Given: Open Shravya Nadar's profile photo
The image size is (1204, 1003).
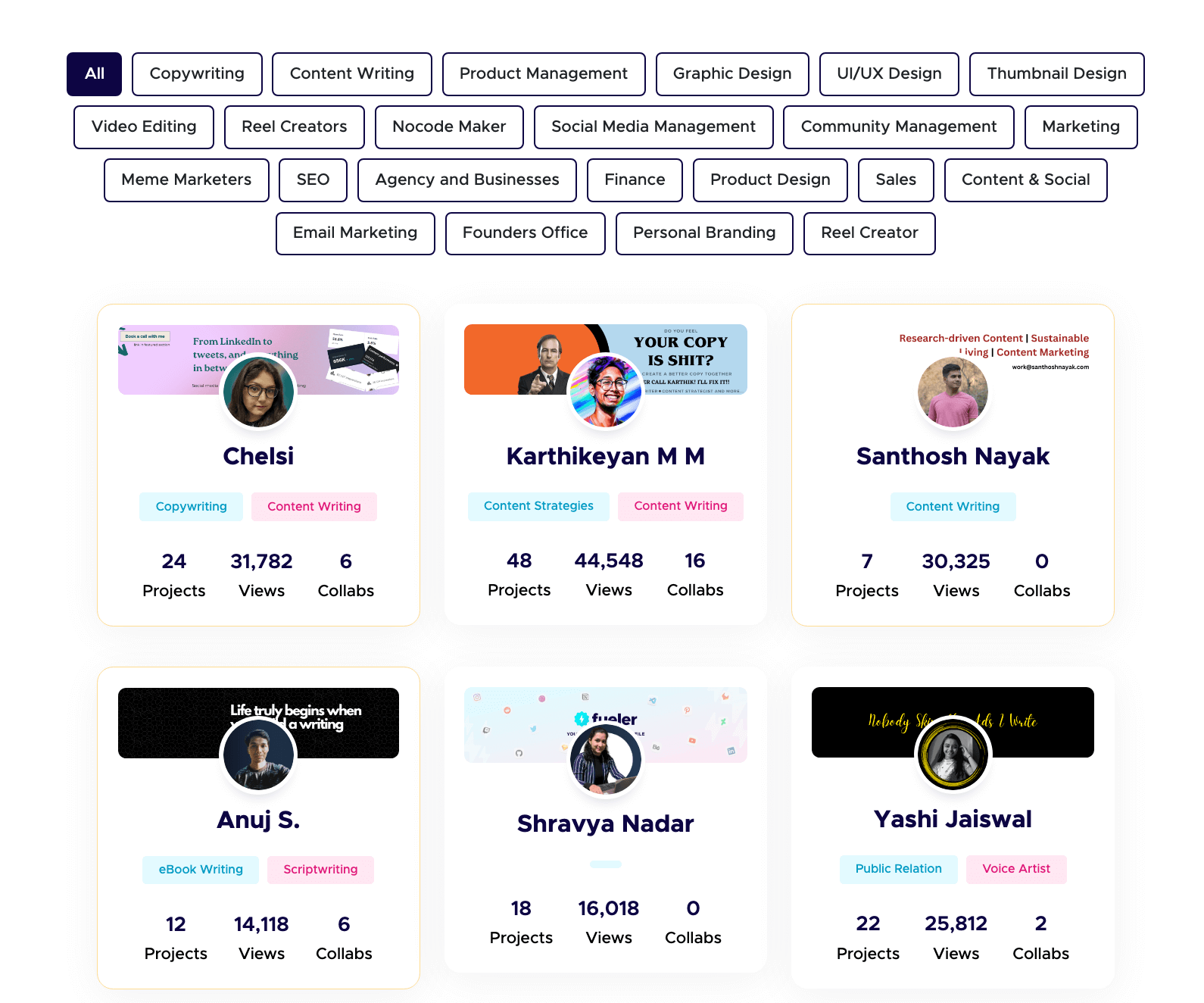Looking at the screenshot, I should point(605,760).
